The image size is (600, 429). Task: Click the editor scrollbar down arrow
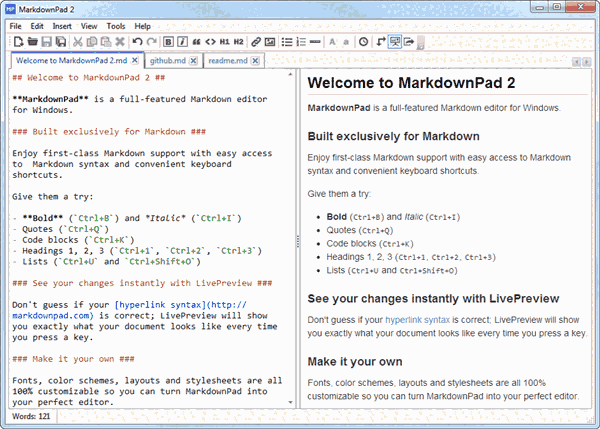coord(290,402)
